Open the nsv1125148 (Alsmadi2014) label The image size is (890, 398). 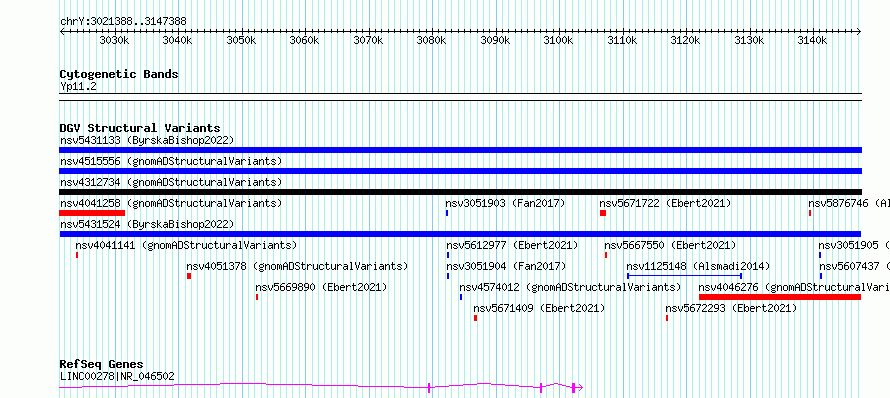click(698, 266)
